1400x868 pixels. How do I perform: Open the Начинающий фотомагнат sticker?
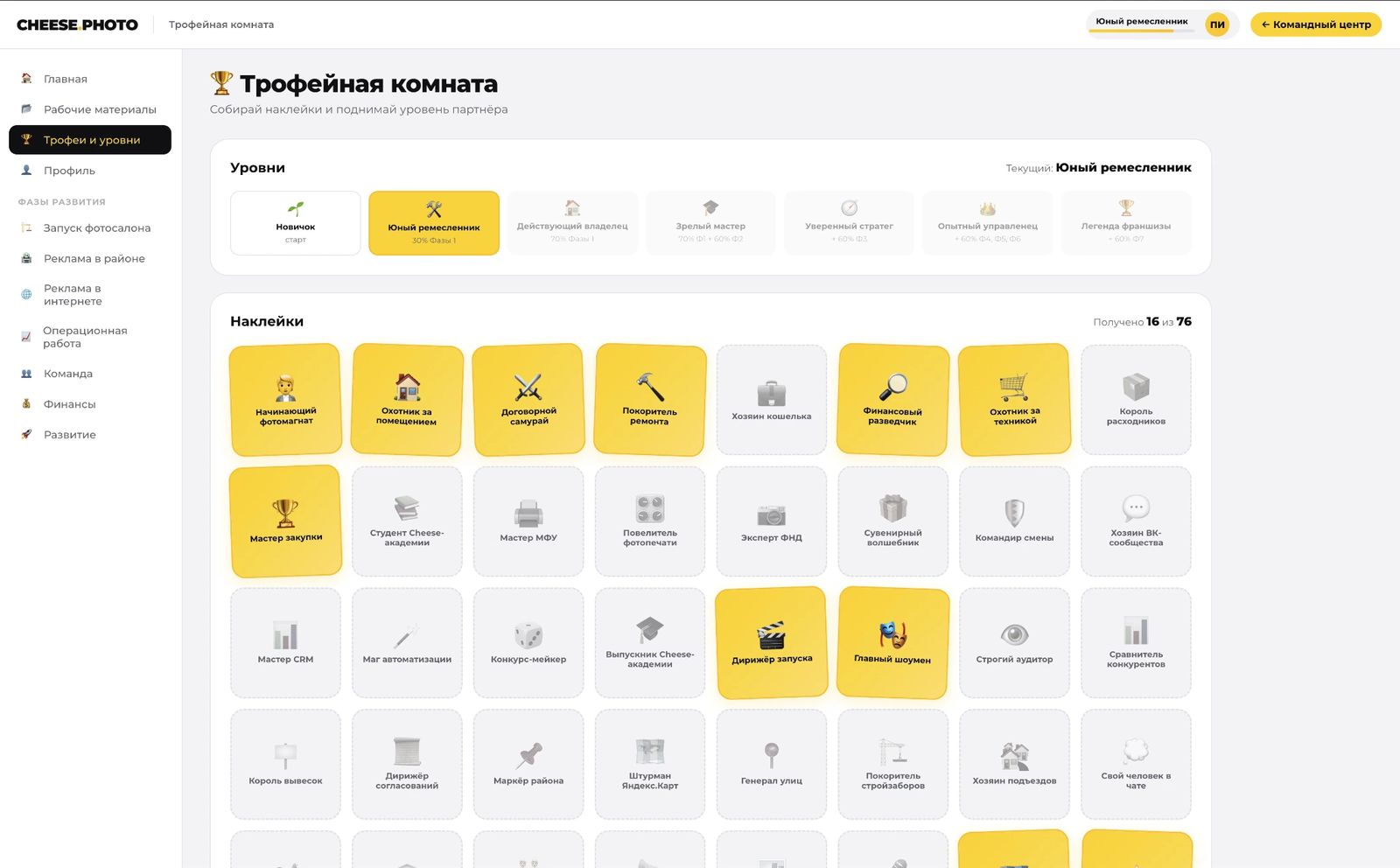(285, 400)
